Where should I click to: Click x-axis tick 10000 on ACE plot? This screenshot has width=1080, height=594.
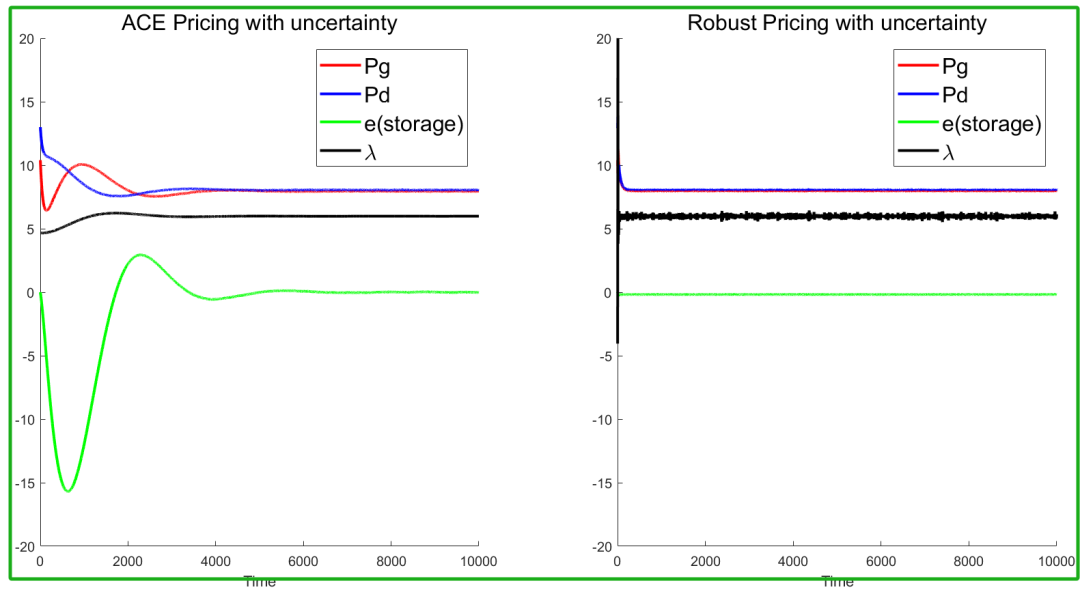479,562
